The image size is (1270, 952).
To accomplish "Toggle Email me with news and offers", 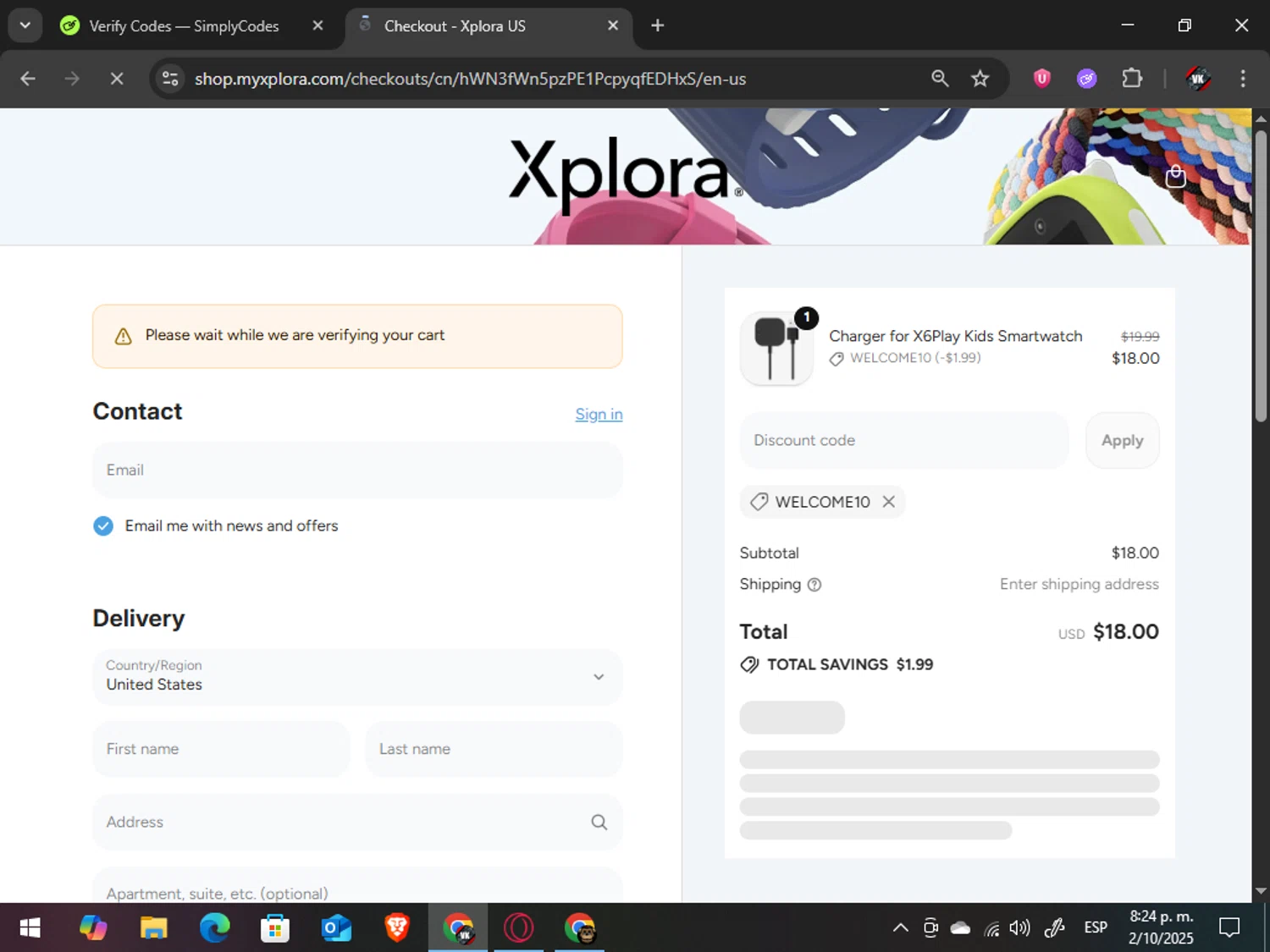I will [103, 526].
